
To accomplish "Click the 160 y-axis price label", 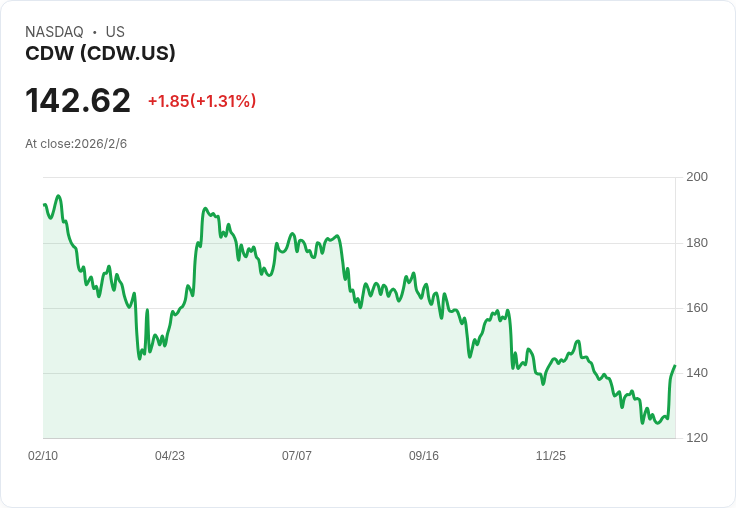I will pyautogui.click(x=697, y=308).
